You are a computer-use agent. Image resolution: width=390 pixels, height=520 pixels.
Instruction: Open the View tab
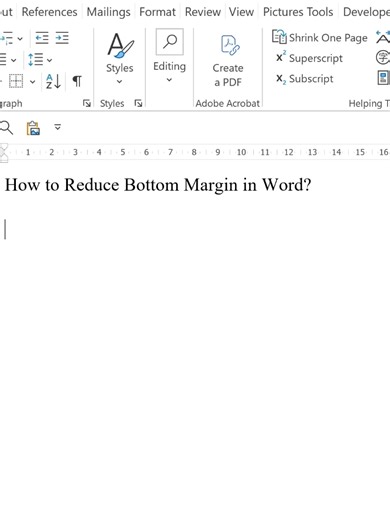click(241, 12)
